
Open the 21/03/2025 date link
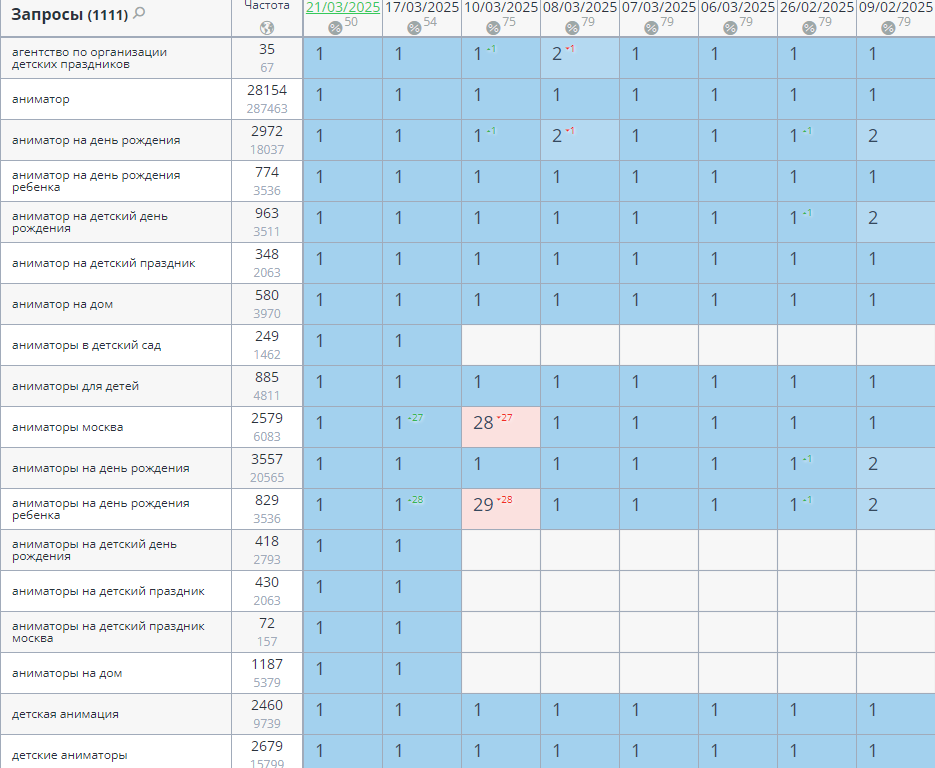click(x=343, y=7)
